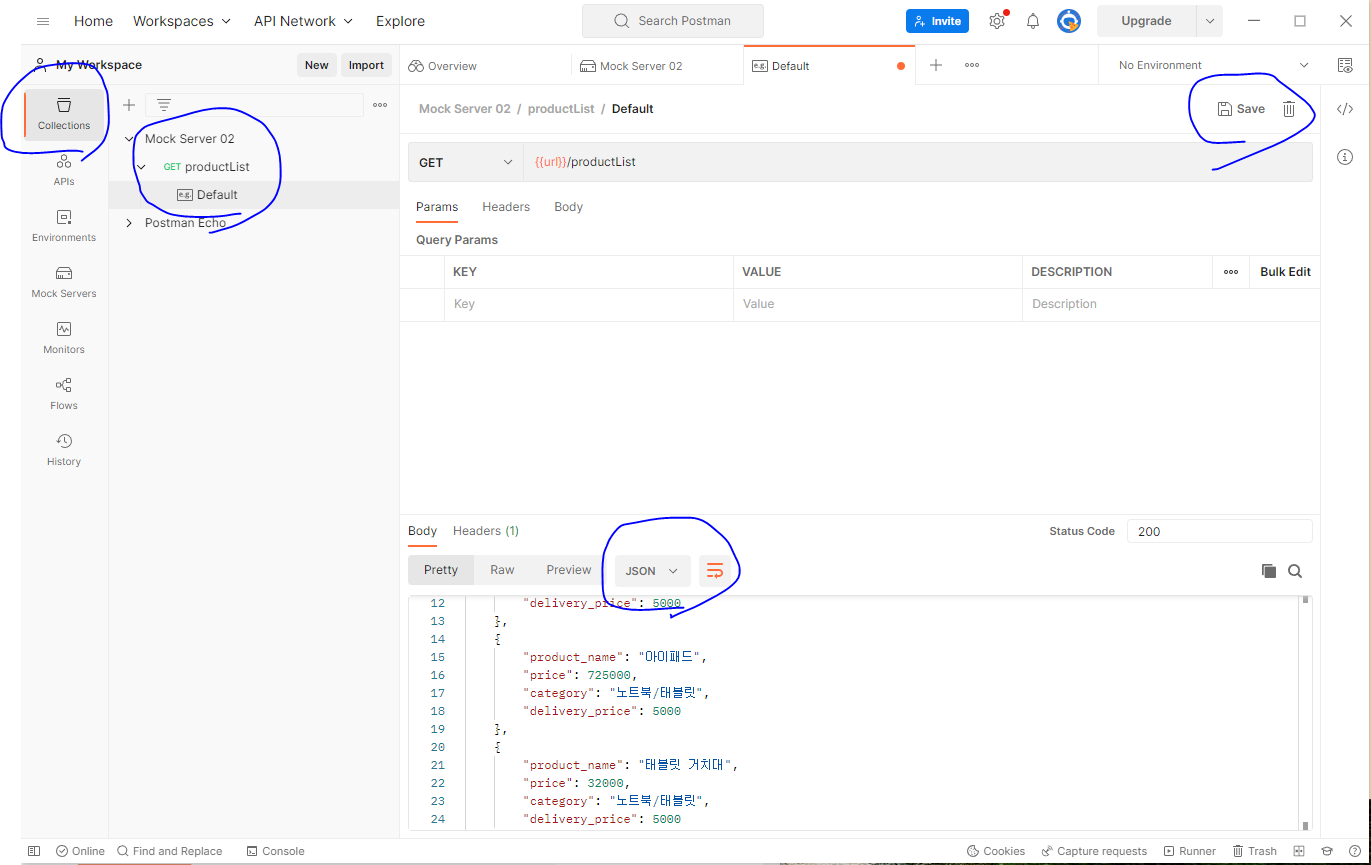Open the Explore menu item
Screen dimensions: 1371x865
400,21
